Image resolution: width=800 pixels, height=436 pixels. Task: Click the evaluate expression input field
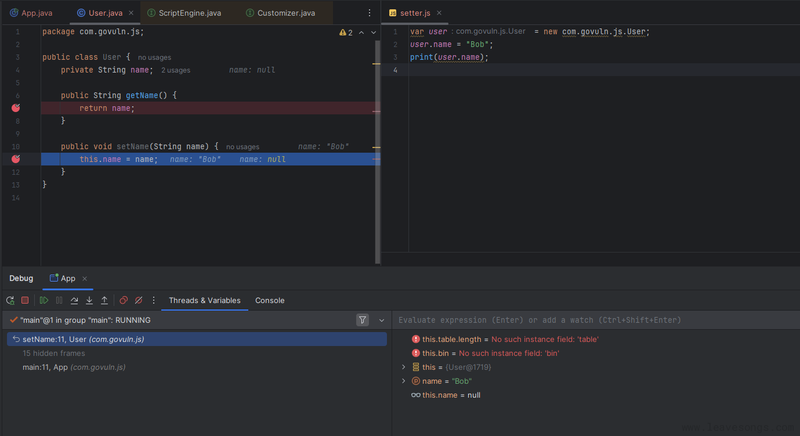tap(590, 320)
